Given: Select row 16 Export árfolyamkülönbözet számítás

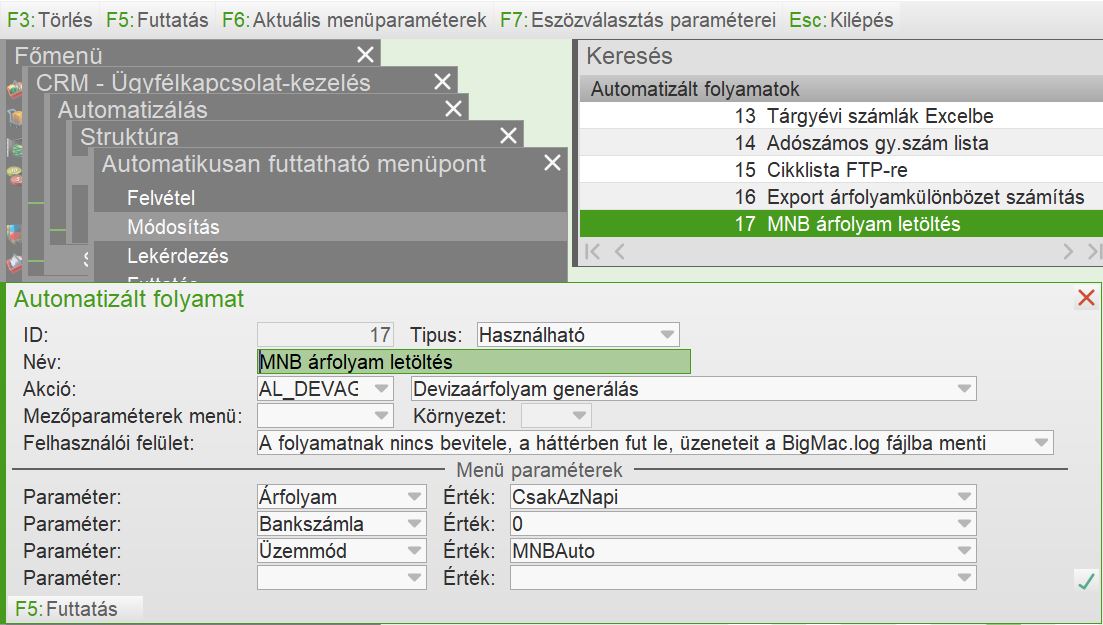Looking at the screenshot, I should 841,197.
